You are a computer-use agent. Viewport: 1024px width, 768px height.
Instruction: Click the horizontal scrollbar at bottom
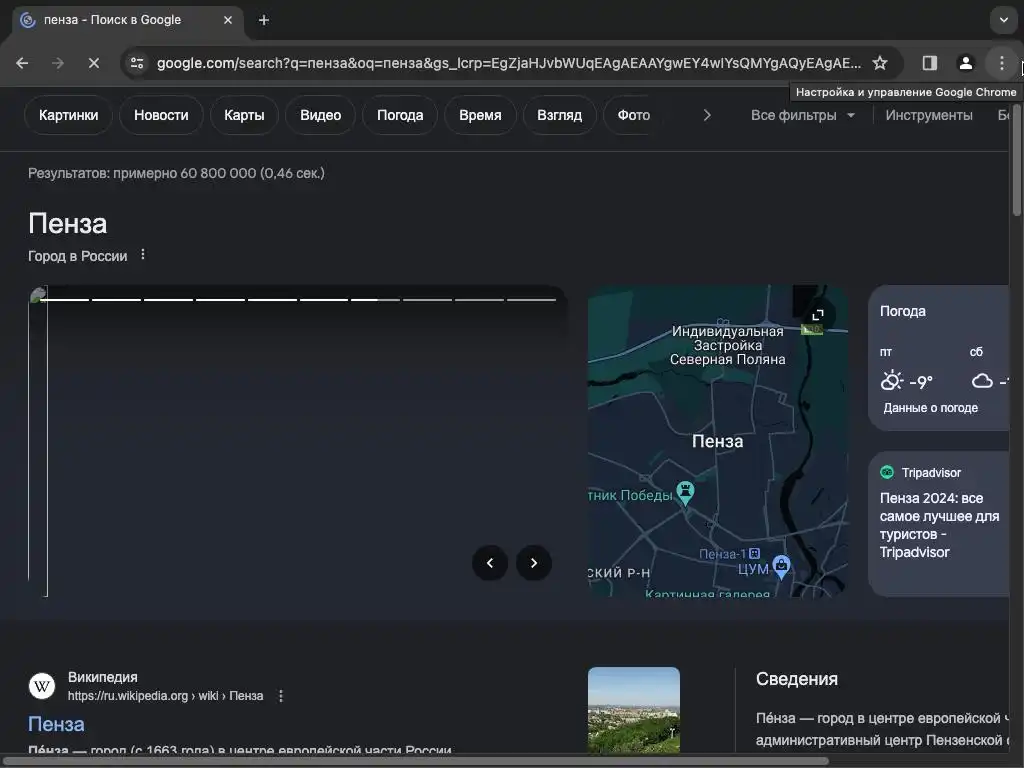pyautogui.click(x=418, y=761)
